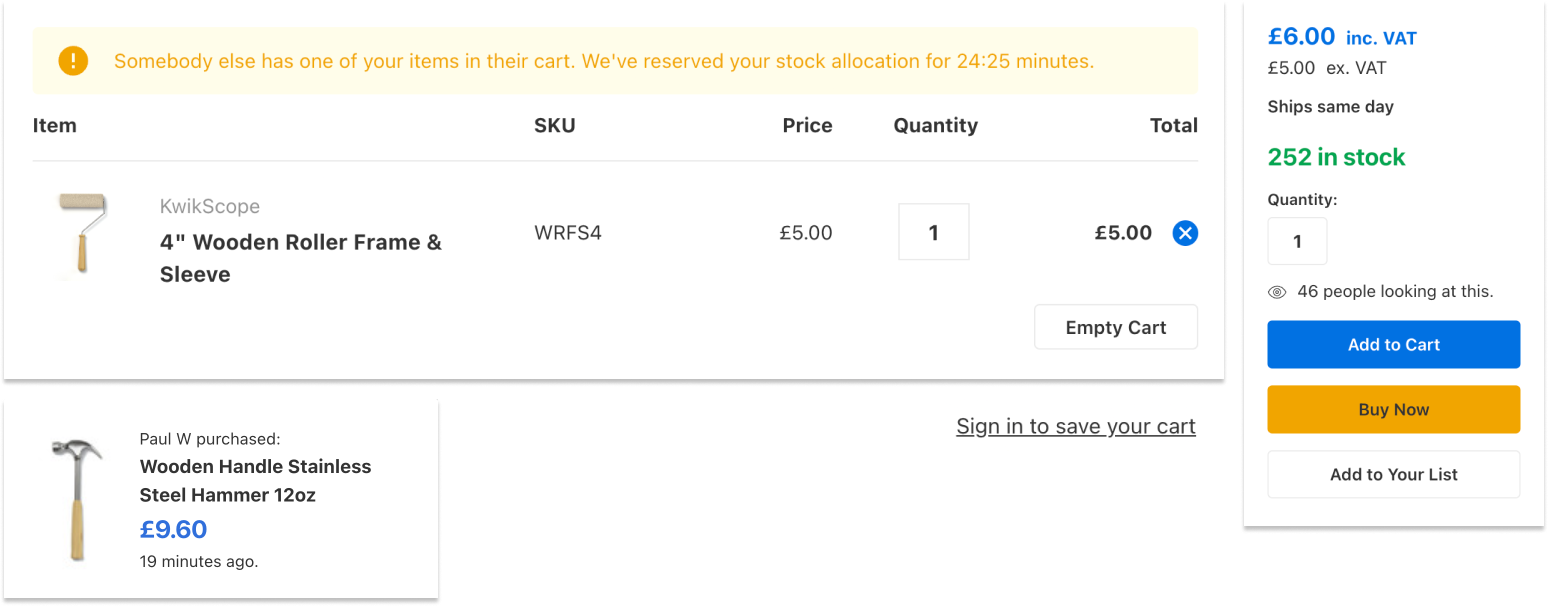Click the cart quantity field for roller

point(934,232)
